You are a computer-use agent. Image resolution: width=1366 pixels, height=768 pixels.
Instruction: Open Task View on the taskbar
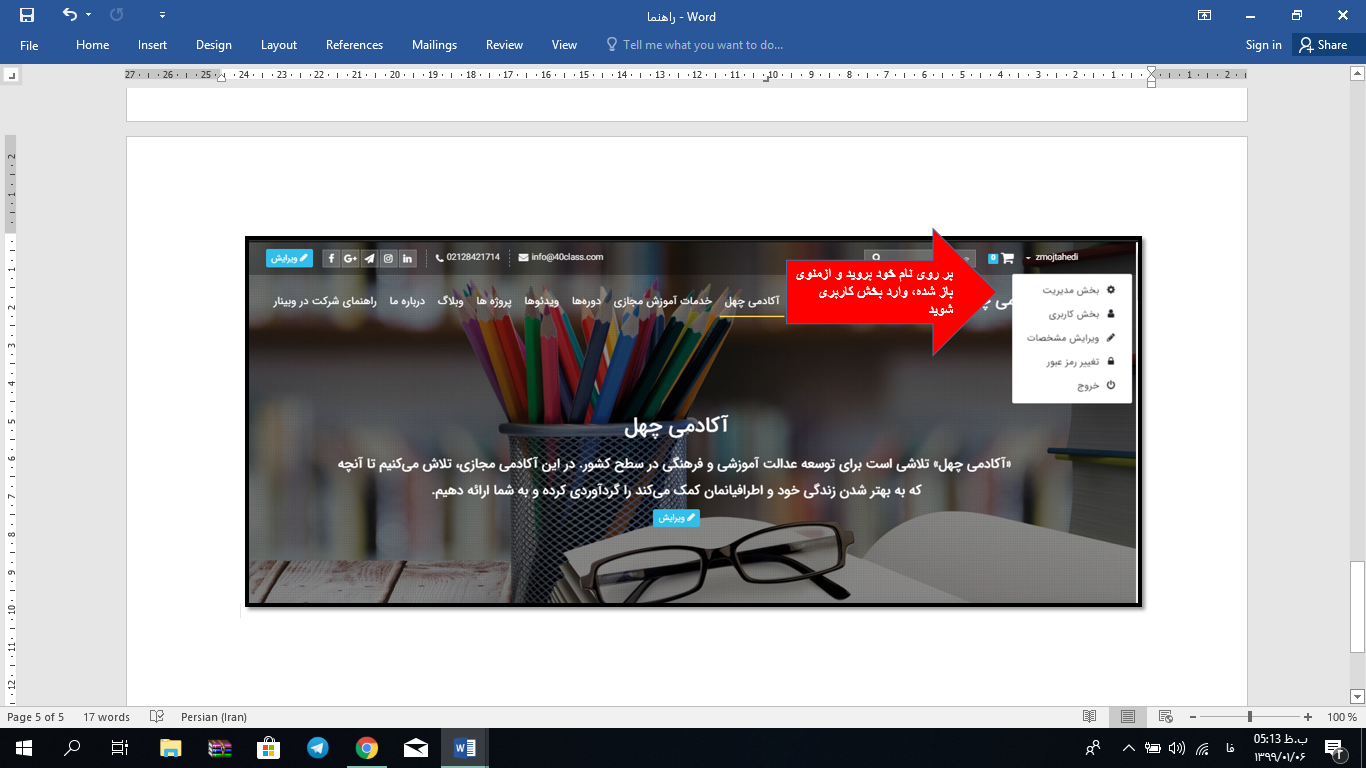click(x=120, y=748)
